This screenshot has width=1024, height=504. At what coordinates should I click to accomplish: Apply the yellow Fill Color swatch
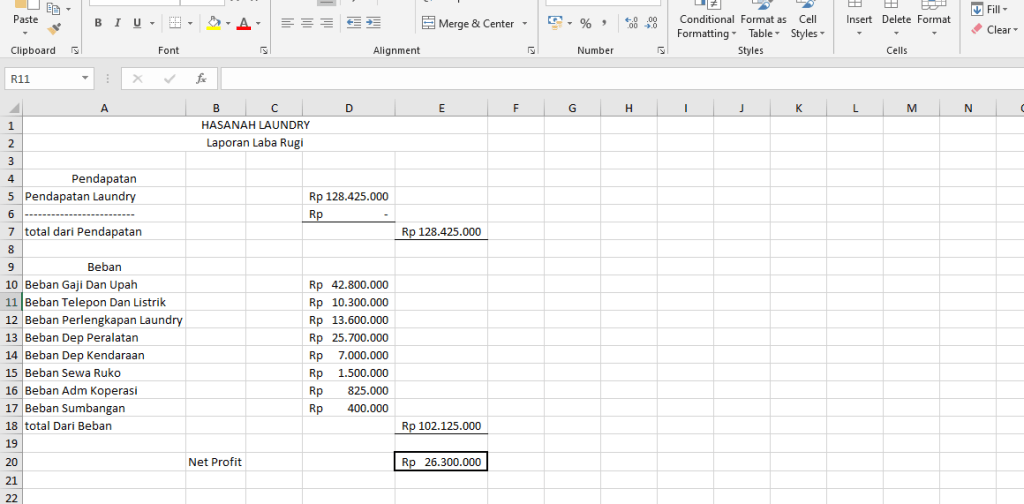[x=212, y=23]
